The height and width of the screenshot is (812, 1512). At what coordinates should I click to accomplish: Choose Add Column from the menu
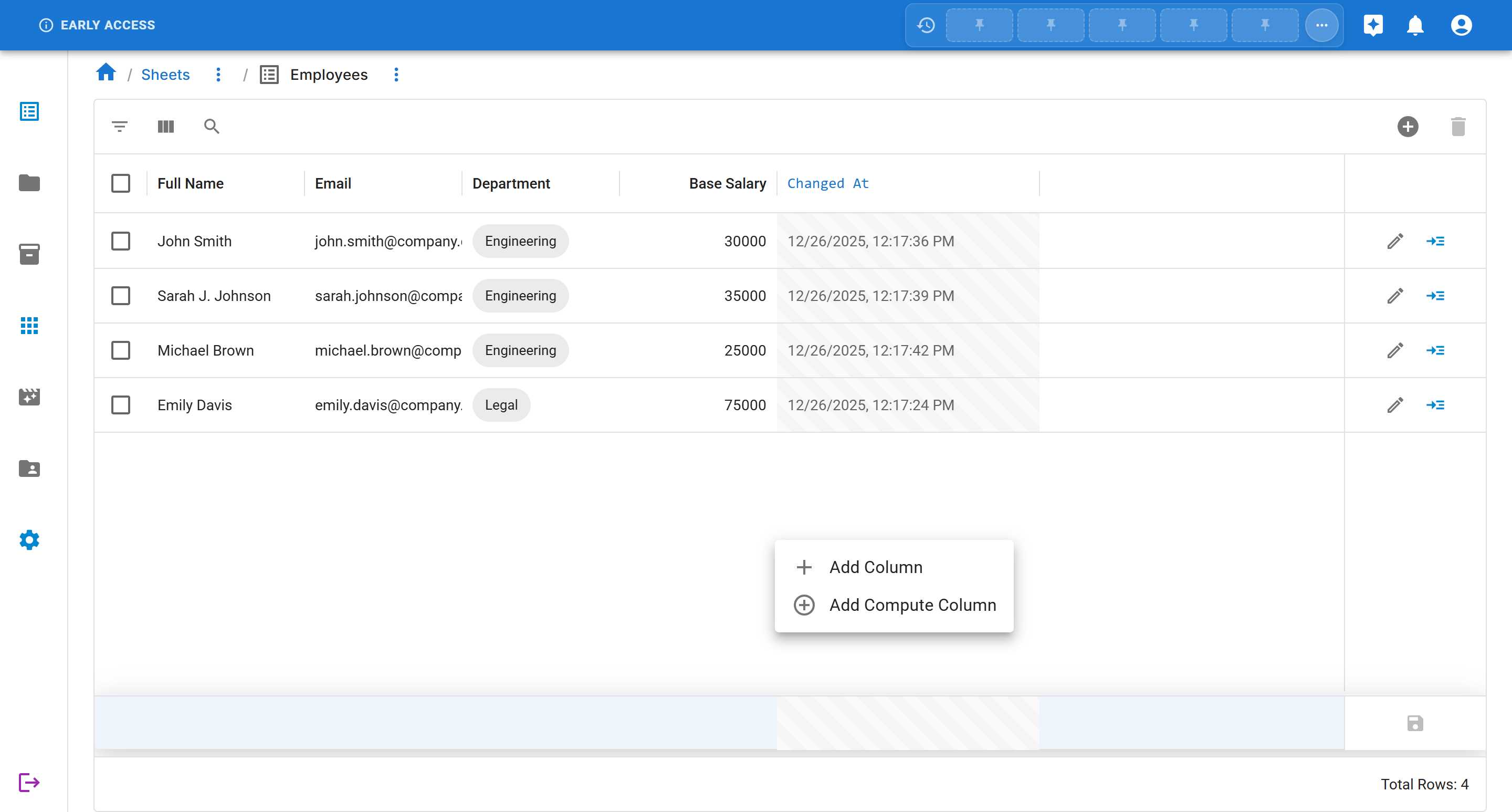coord(875,567)
